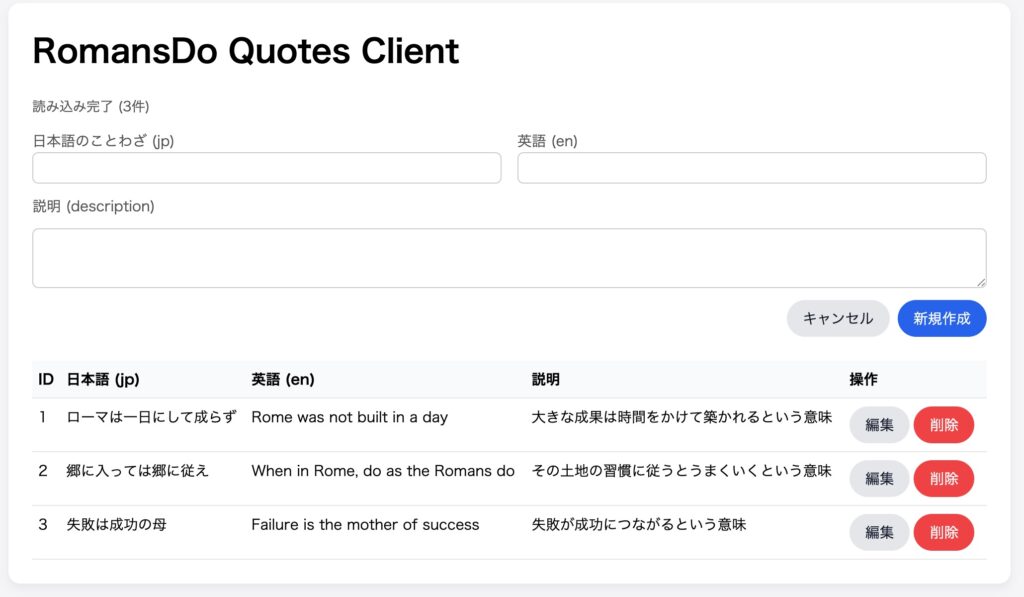
Task: Click the 説明 table column header
Action: point(546,380)
